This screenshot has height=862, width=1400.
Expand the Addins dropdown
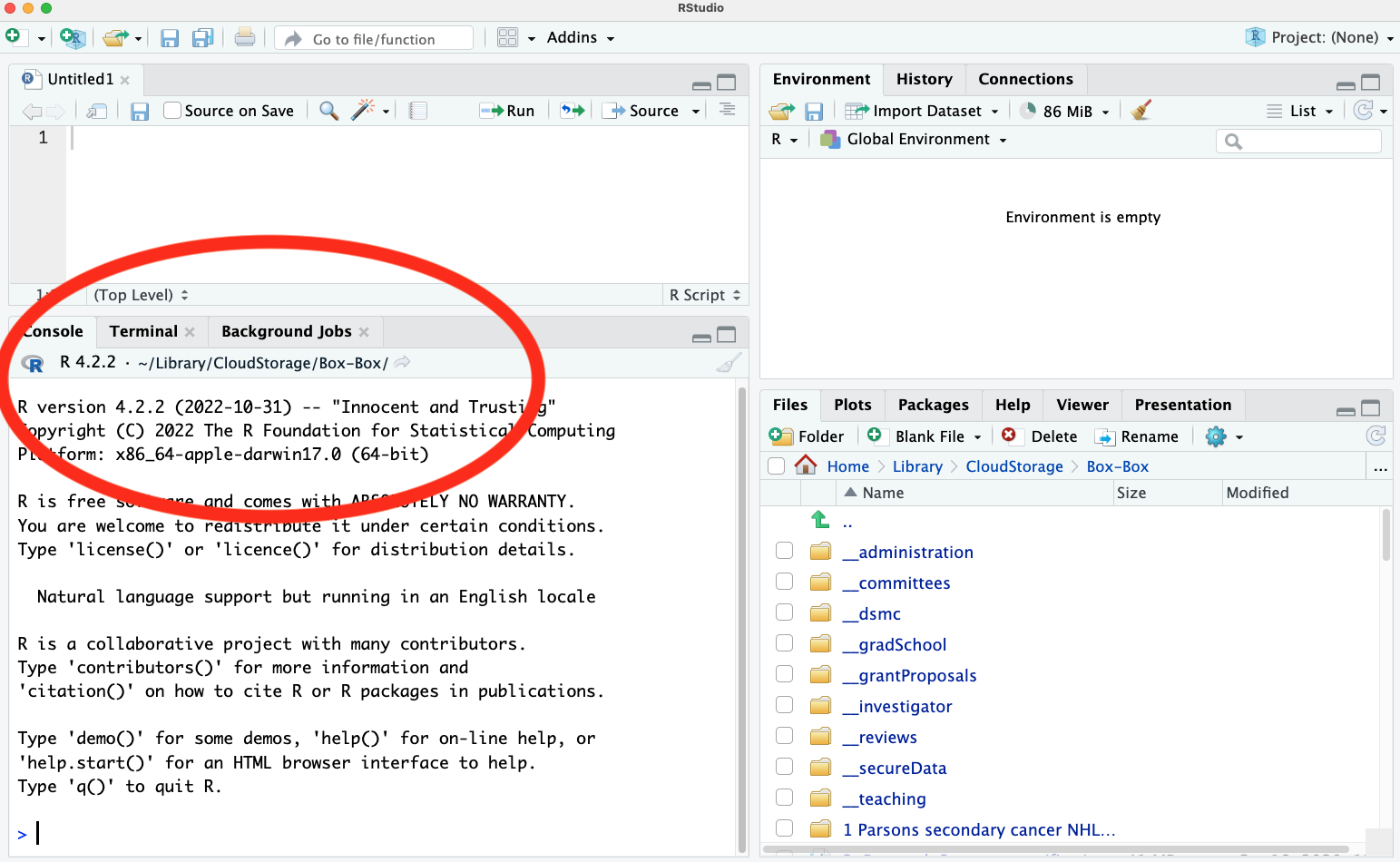point(581,38)
